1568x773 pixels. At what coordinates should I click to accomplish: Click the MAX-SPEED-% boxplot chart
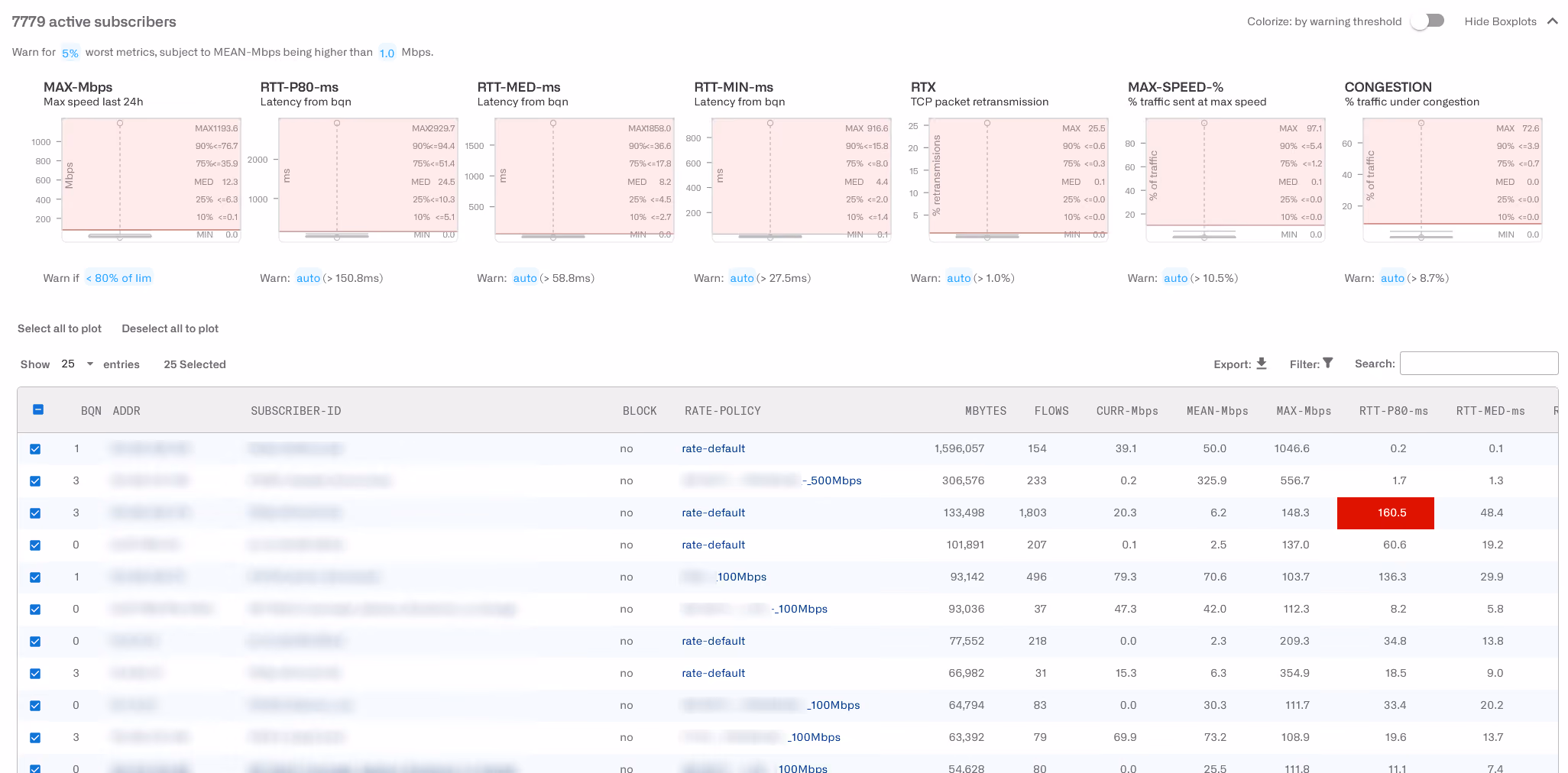1236,180
